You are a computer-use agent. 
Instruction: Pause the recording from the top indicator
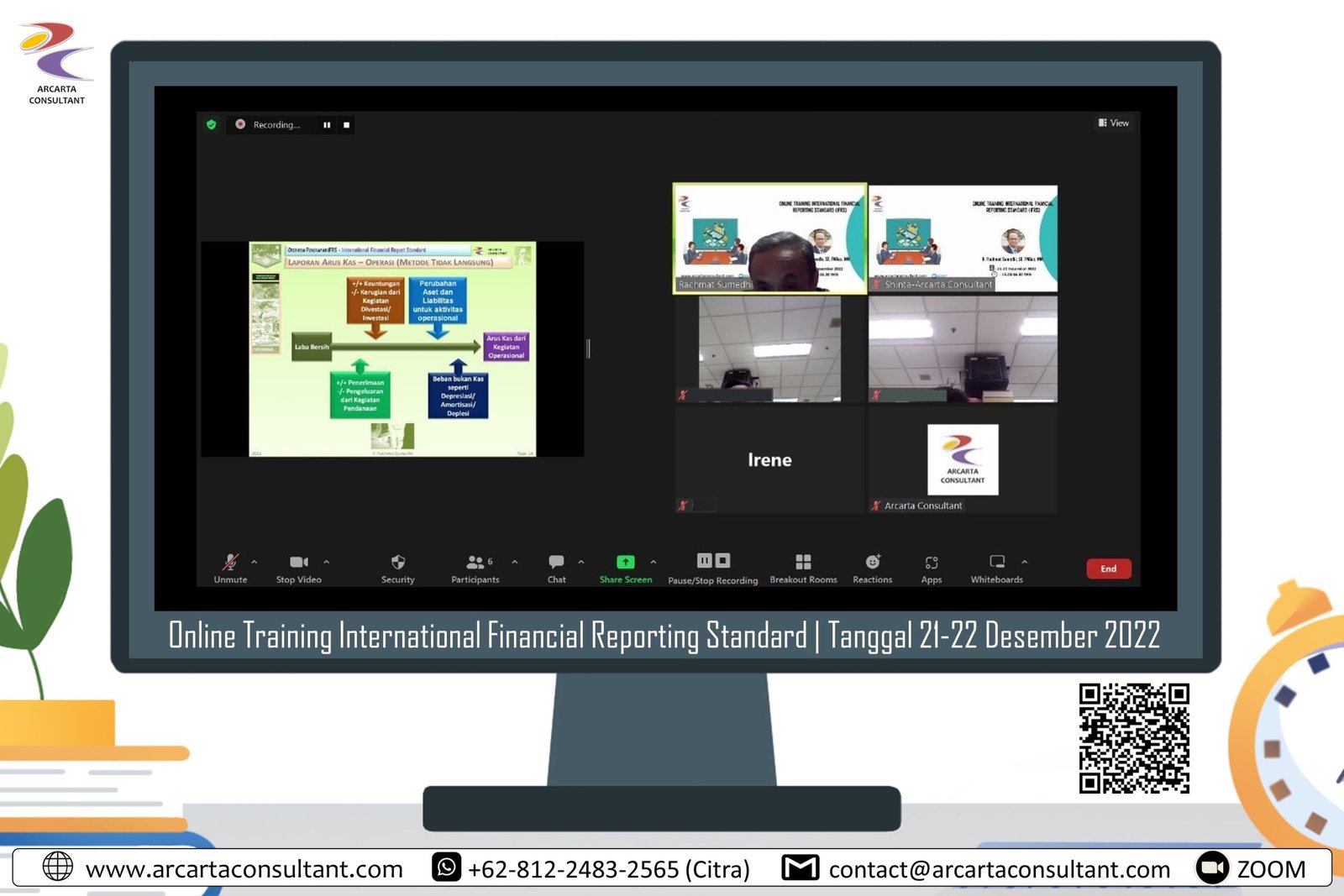click(327, 125)
